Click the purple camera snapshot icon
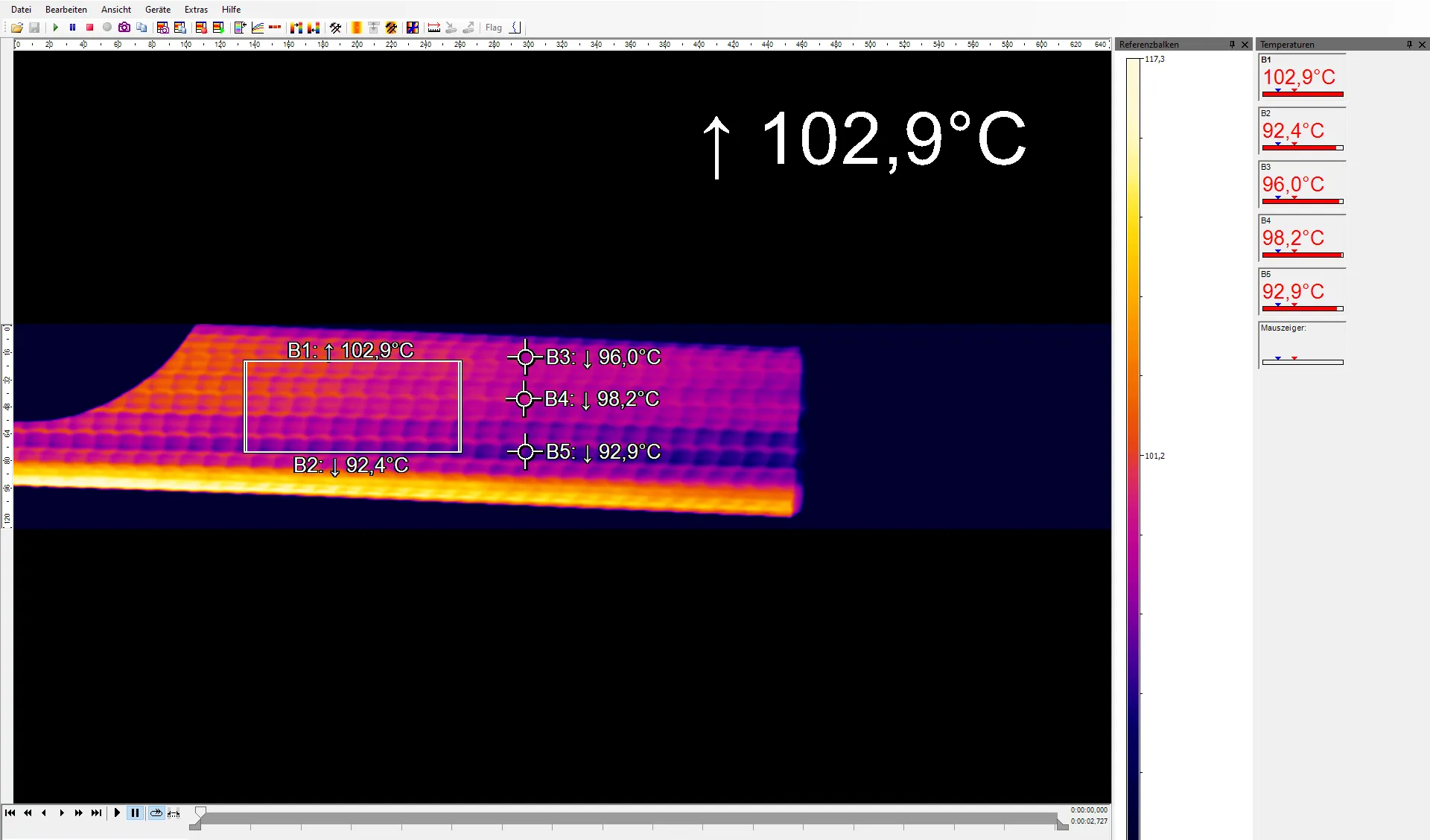This screenshot has height=840, width=1430. 124,28
